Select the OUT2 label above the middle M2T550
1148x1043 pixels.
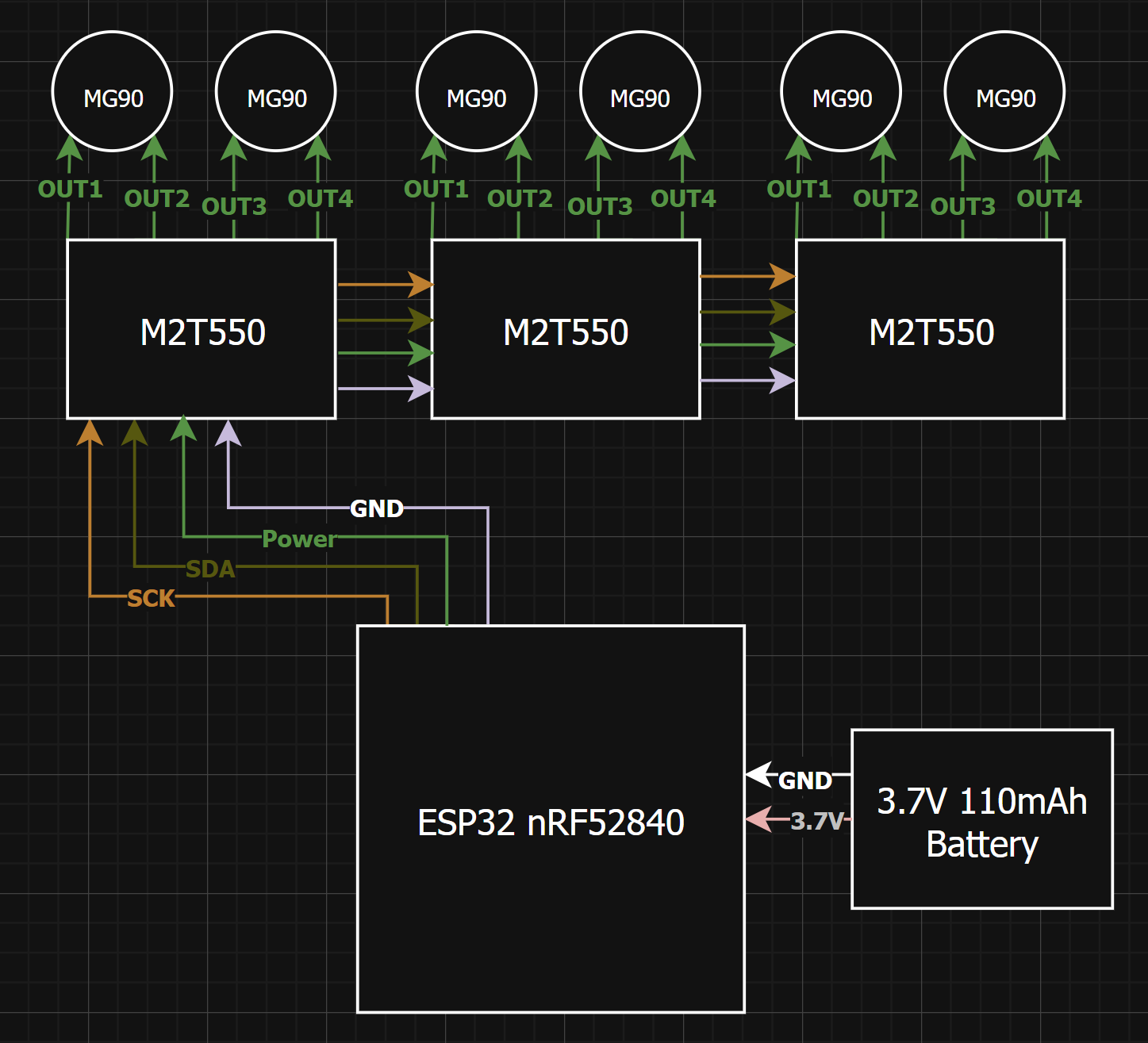pos(520,198)
